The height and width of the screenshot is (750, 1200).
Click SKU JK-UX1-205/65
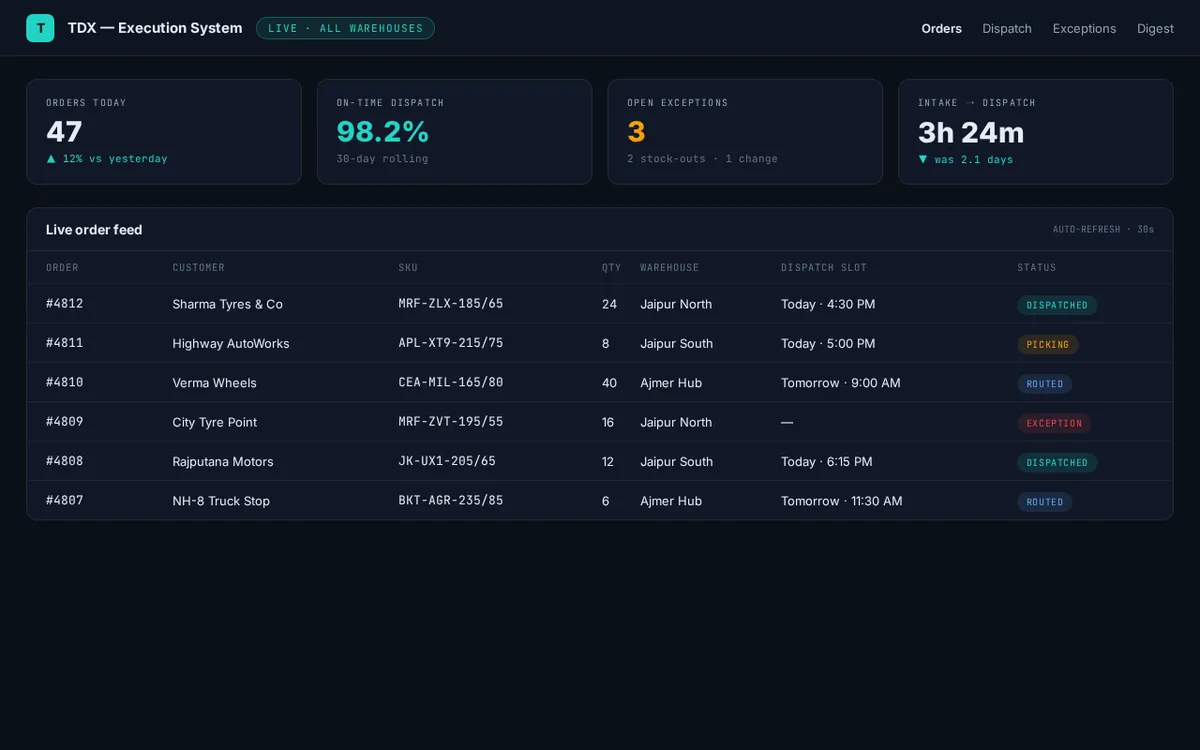[x=447, y=462]
